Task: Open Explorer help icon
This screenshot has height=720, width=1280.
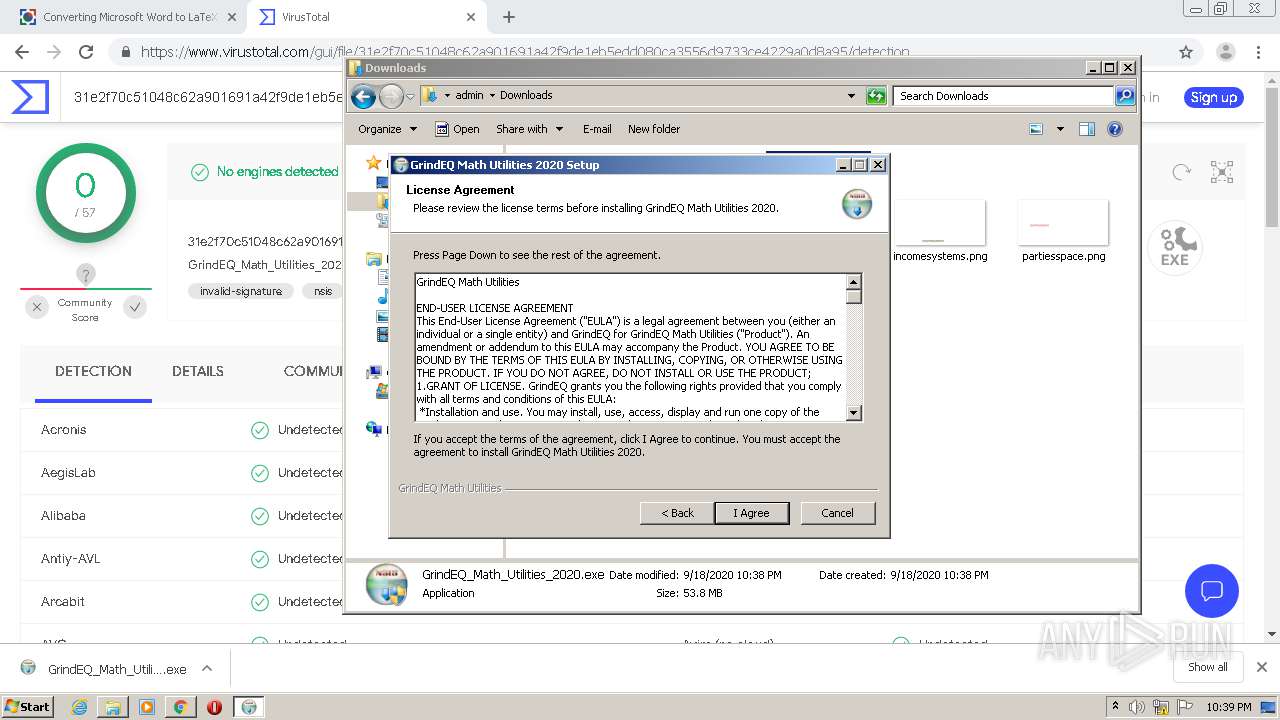Action: [x=1115, y=129]
